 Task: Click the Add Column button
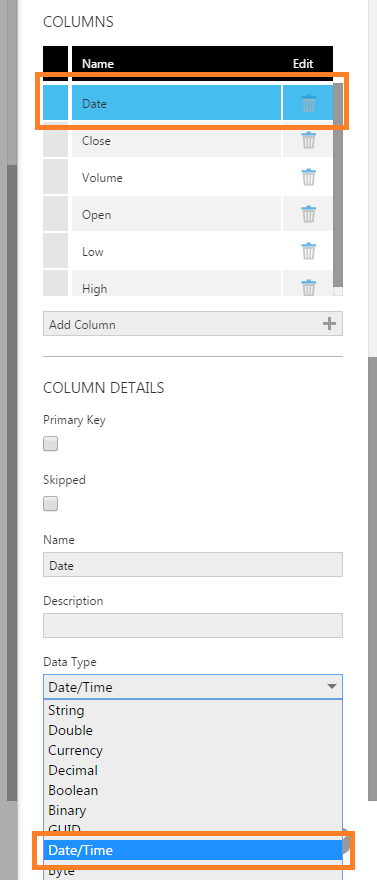coord(192,324)
